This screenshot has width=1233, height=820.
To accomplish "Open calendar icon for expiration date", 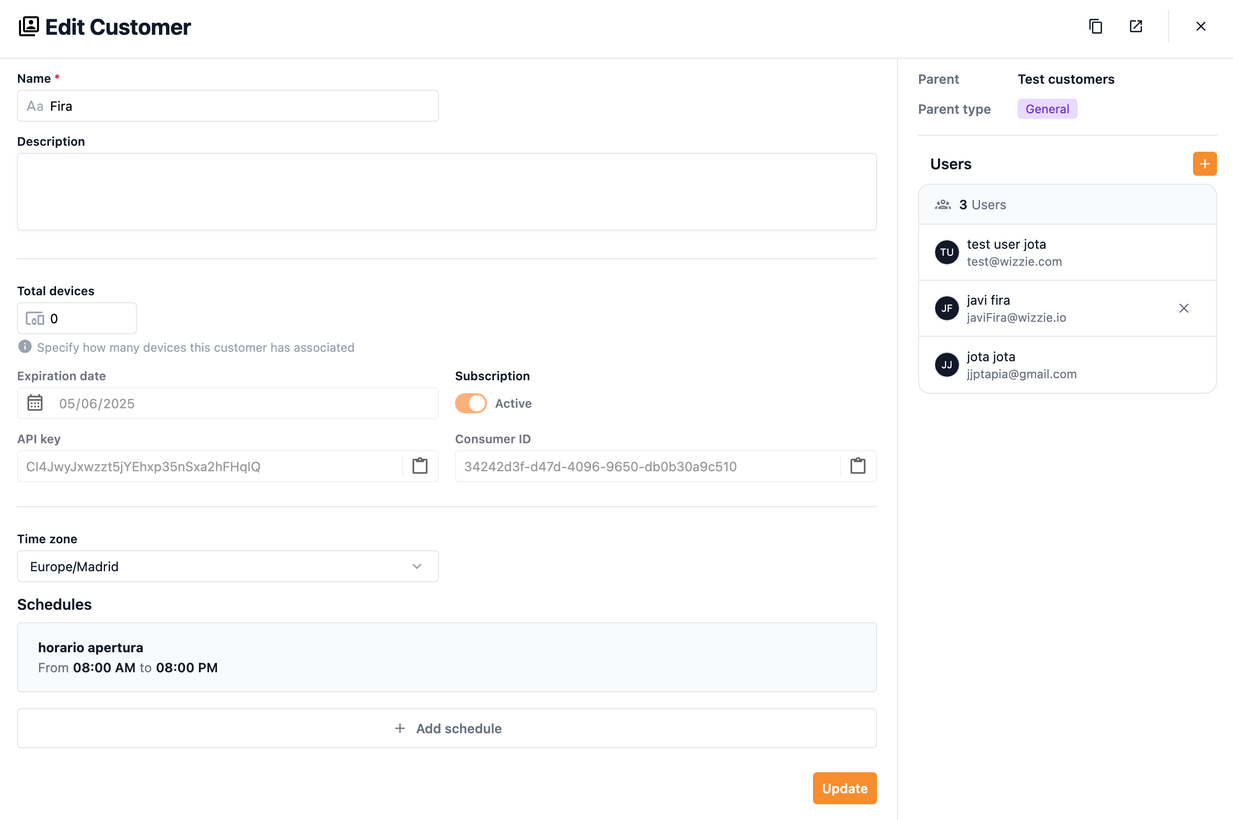I will (x=35, y=403).
